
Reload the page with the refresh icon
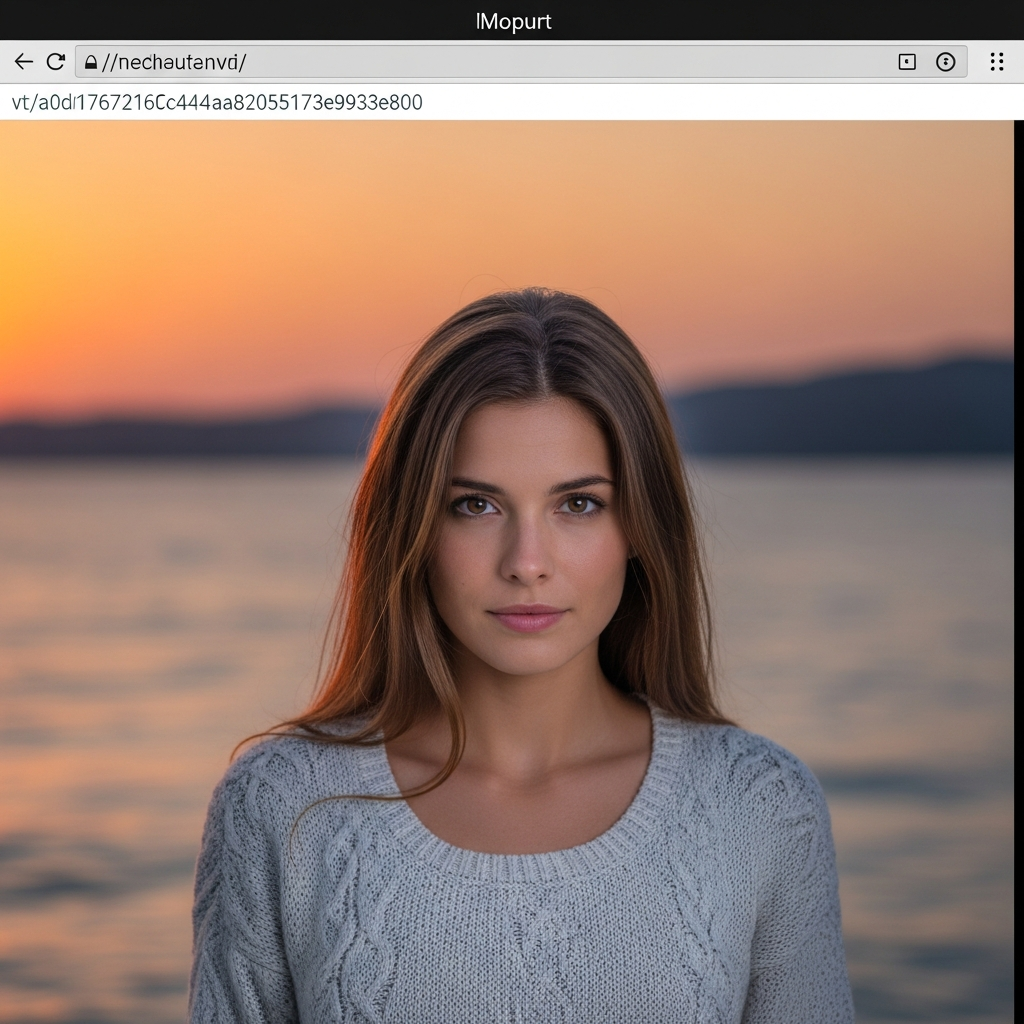click(55, 62)
